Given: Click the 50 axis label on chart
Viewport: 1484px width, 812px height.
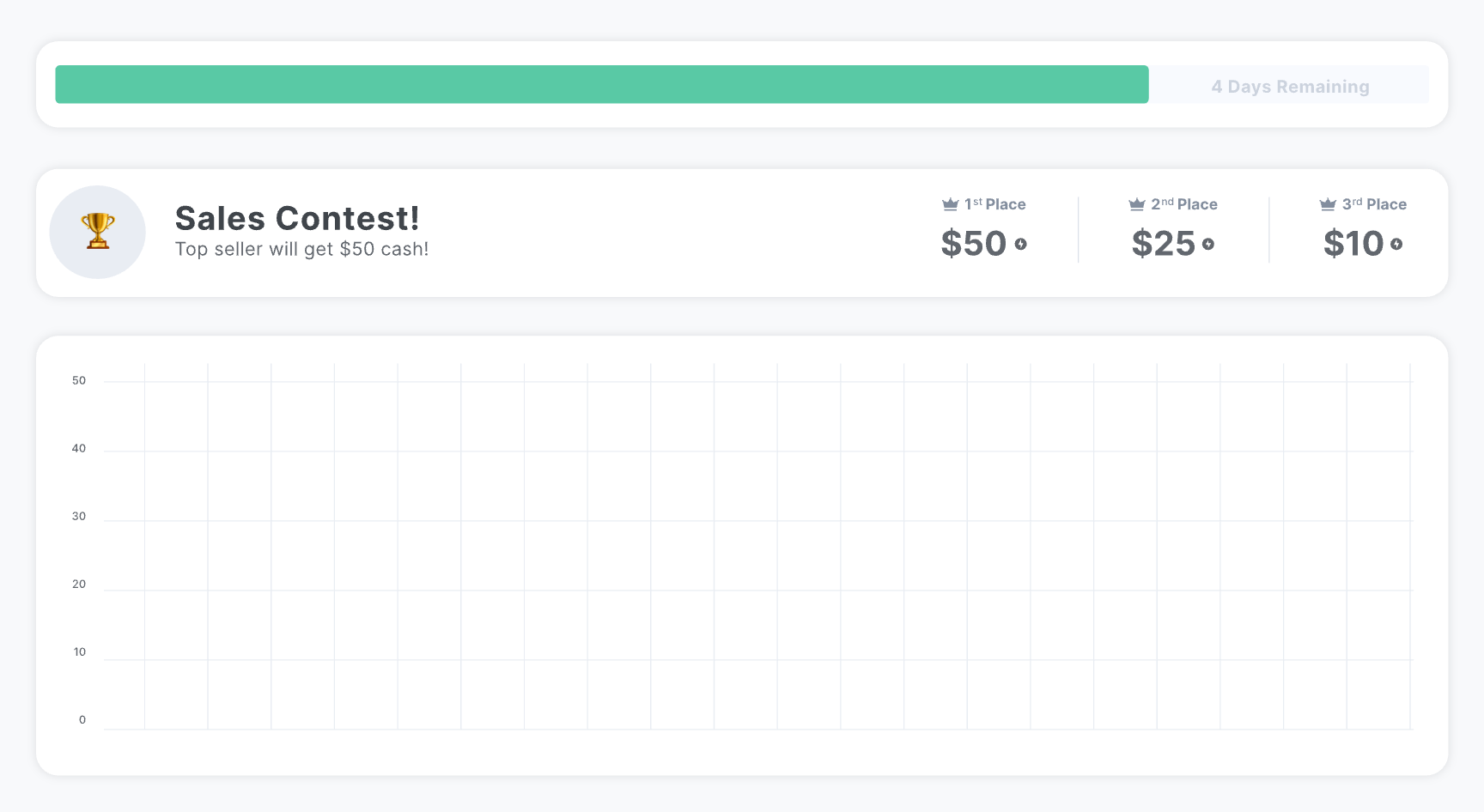Looking at the screenshot, I should tap(78, 380).
